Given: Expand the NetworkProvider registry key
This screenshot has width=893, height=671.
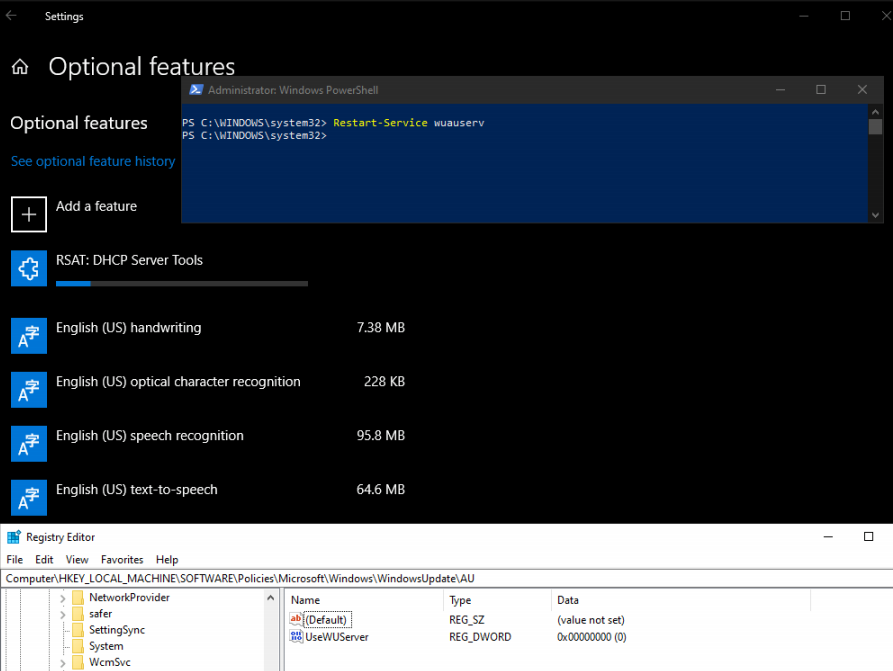Looking at the screenshot, I should coord(63,598).
